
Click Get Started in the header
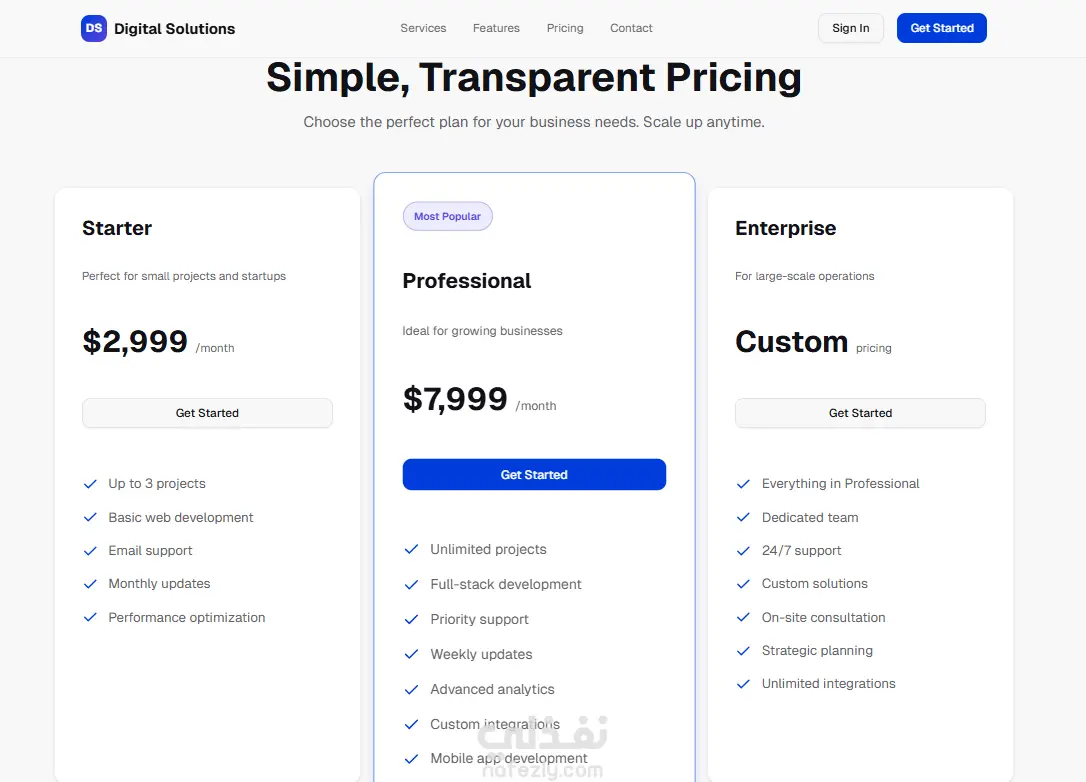(x=941, y=28)
